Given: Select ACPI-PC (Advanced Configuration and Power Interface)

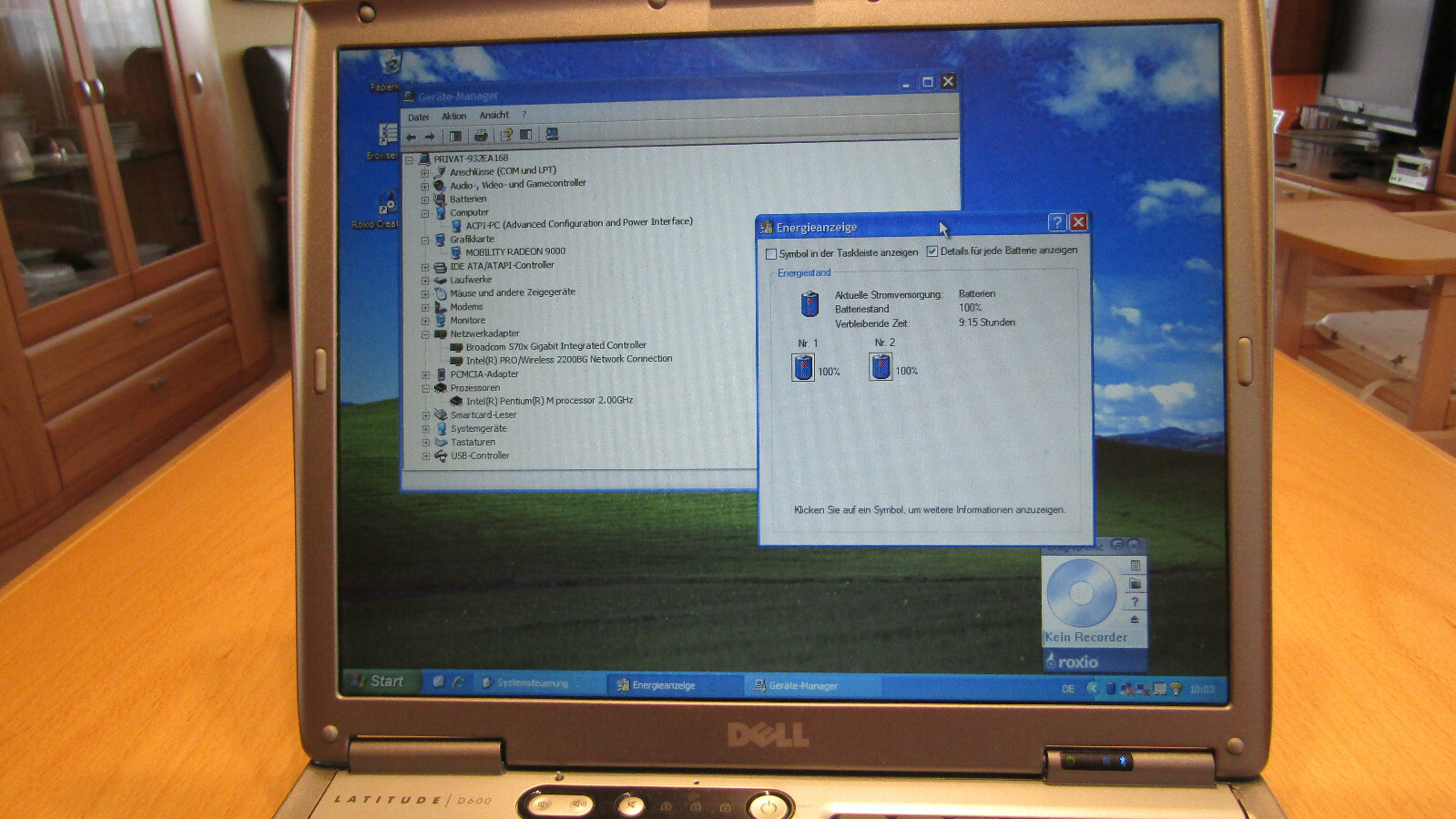Looking at the screenshot, I should coord(579,223).
